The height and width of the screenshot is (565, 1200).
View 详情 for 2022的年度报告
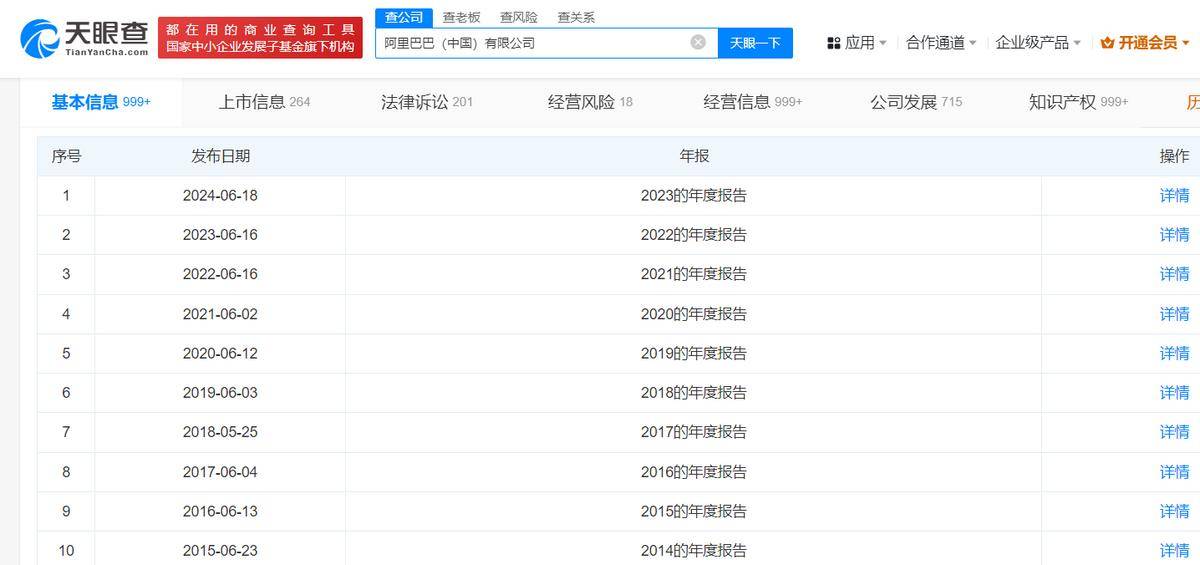[x=1174, y=235]
